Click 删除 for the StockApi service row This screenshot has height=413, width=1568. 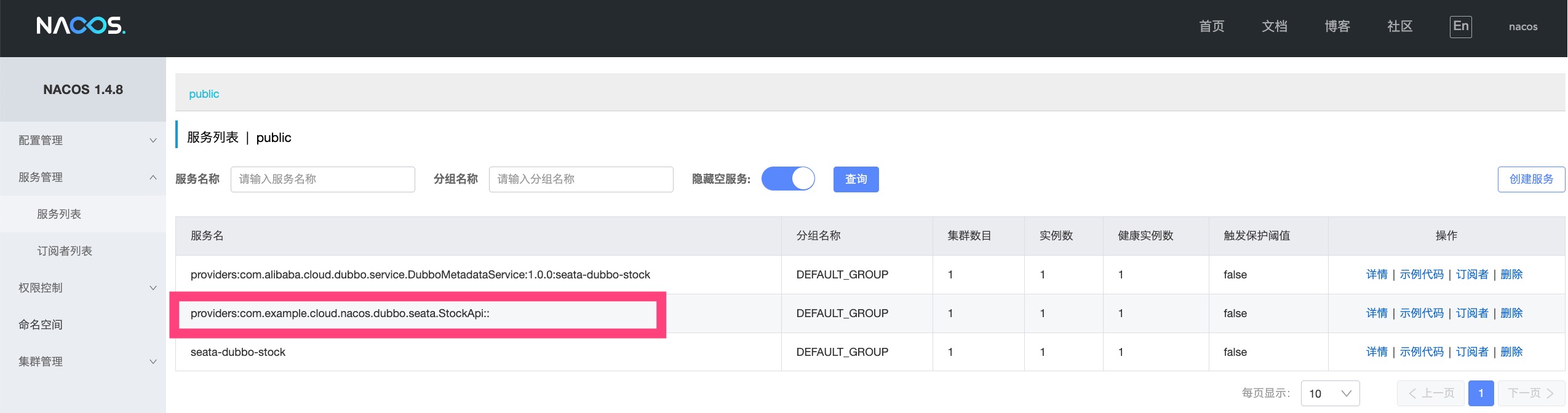(1511, 313)
